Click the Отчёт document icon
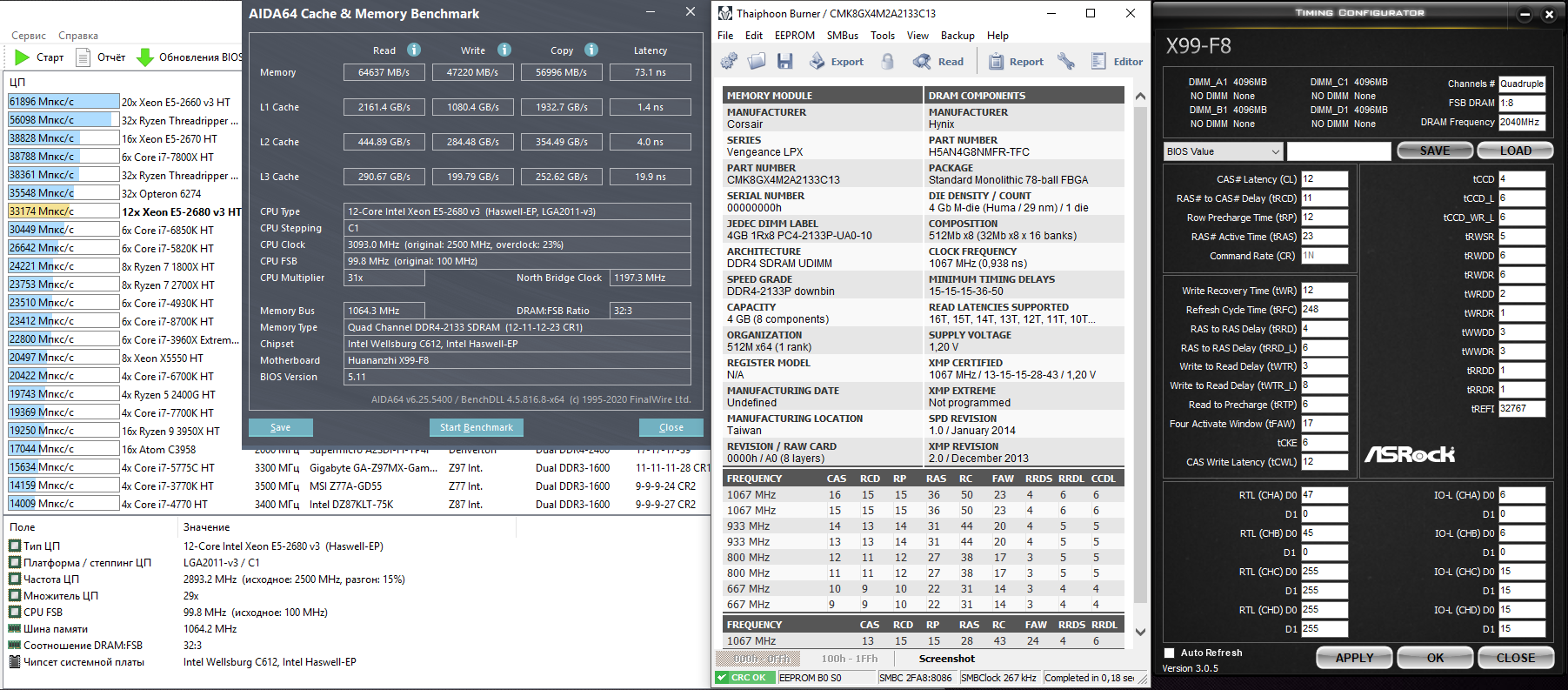The width and height of the screenshot is (1568, 690). coord(83,57)
